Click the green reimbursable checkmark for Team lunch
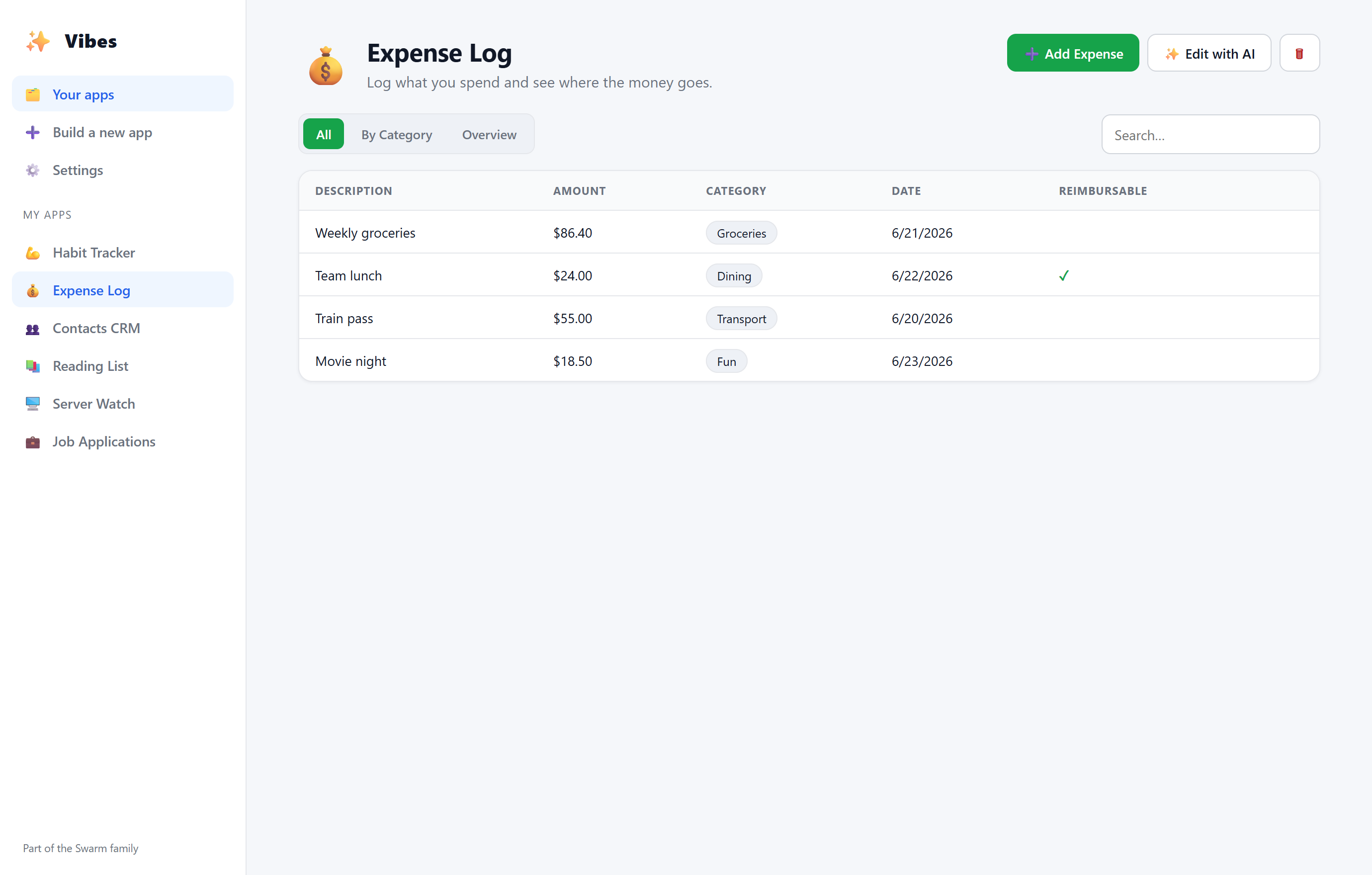Image resolution: width=1372 pixels, height=875 pixels. click(x=1064, y=276)
